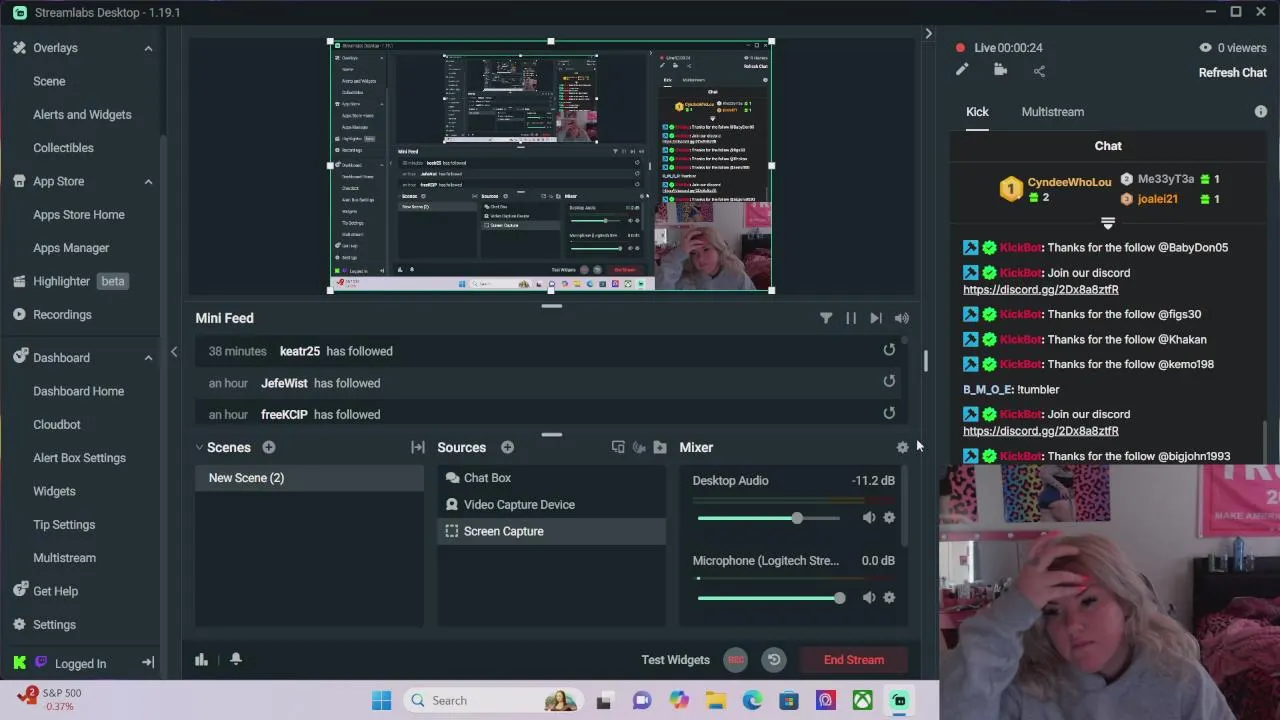Open the video camera icon under Live timer
Image resolution: width=1280 pixels, height=720 pixels.
1000,70
